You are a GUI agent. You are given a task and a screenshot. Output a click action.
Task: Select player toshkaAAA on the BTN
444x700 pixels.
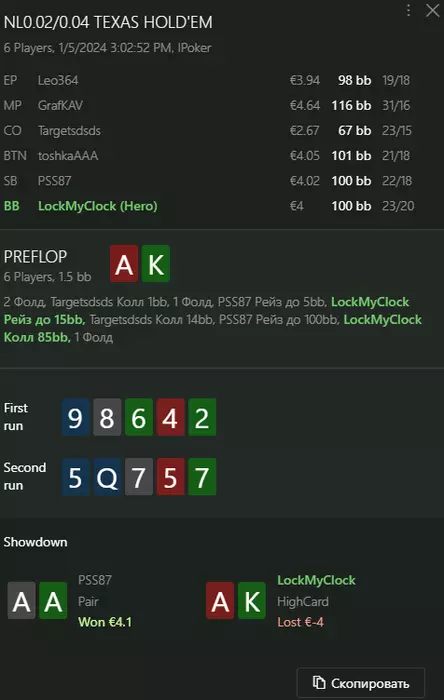click(68, 156)
